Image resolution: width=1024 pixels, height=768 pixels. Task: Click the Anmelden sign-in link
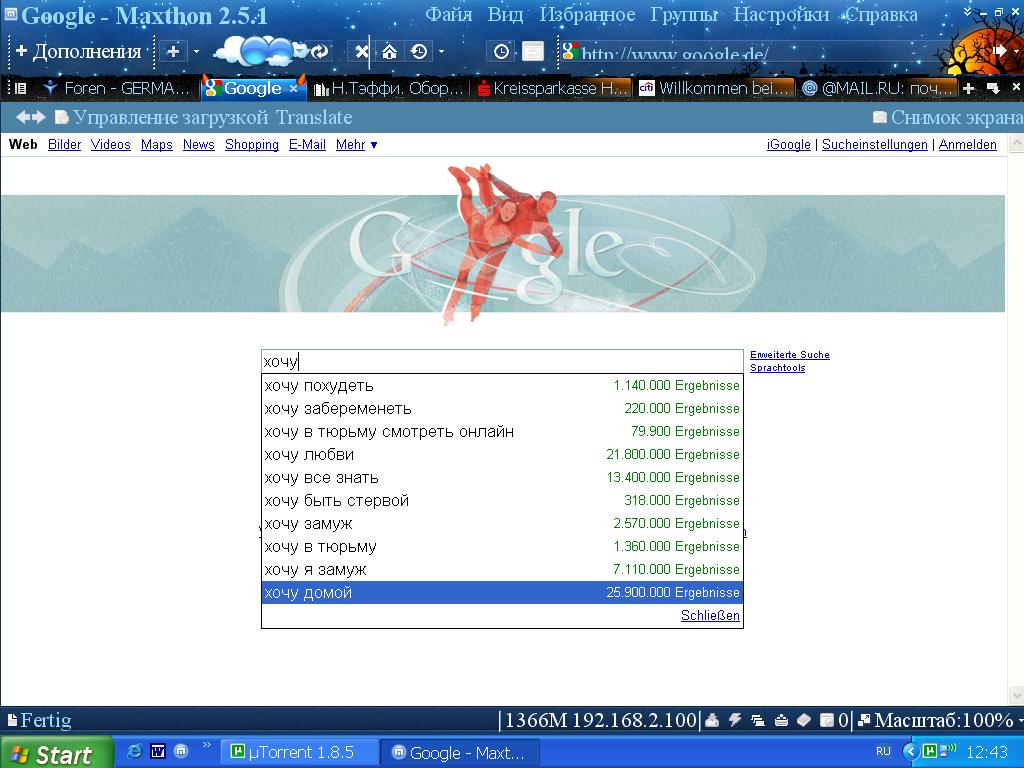tap(968, 144)
